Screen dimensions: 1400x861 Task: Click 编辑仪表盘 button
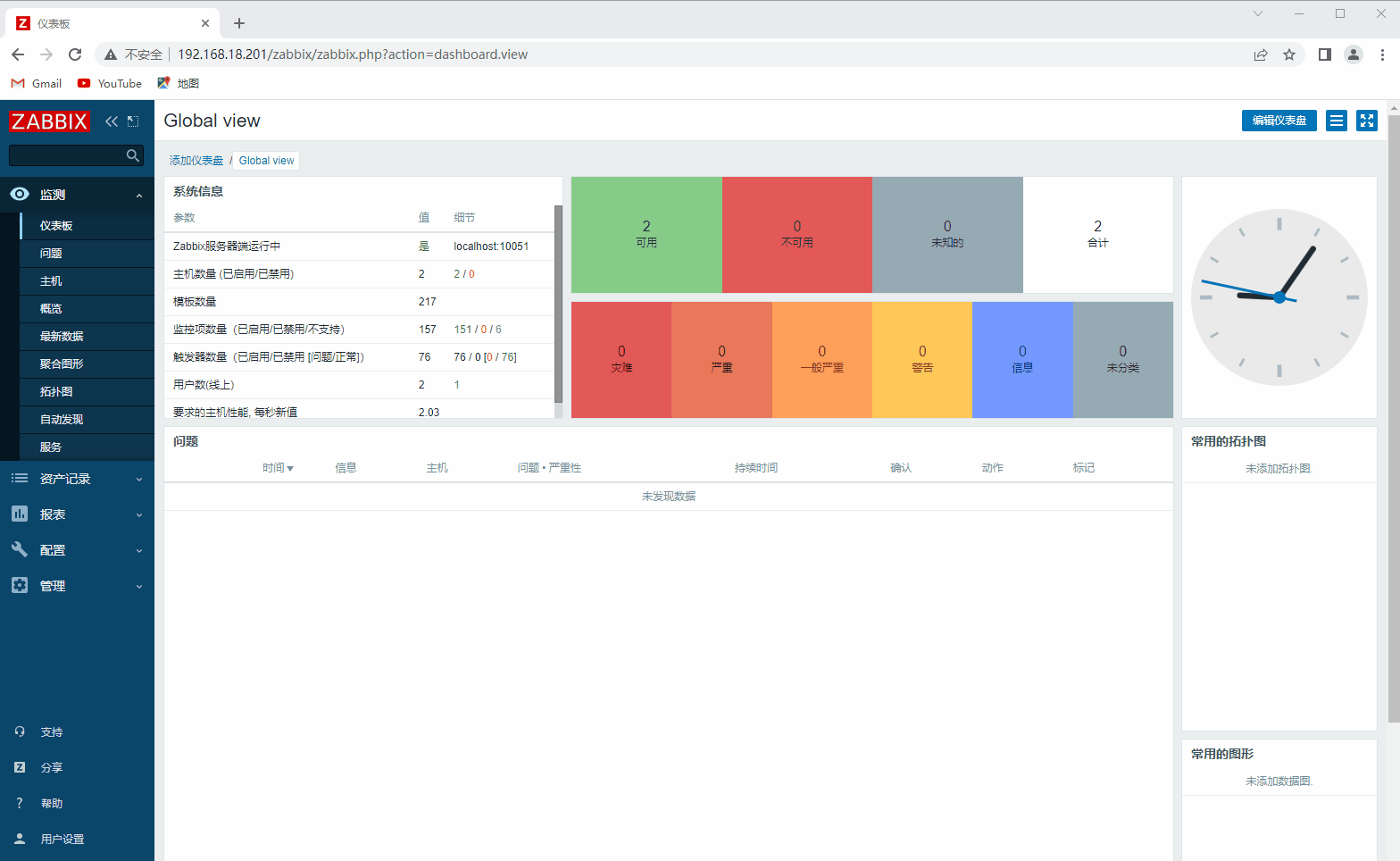1279,121
